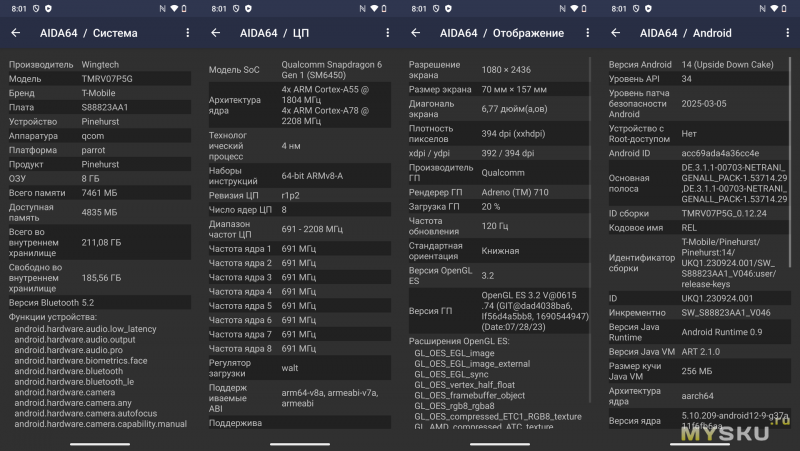The width and height of the screenshot is (800, 451).
Task: Go back from the AIDA64 Система screen
Action: (x=16, y=33)
